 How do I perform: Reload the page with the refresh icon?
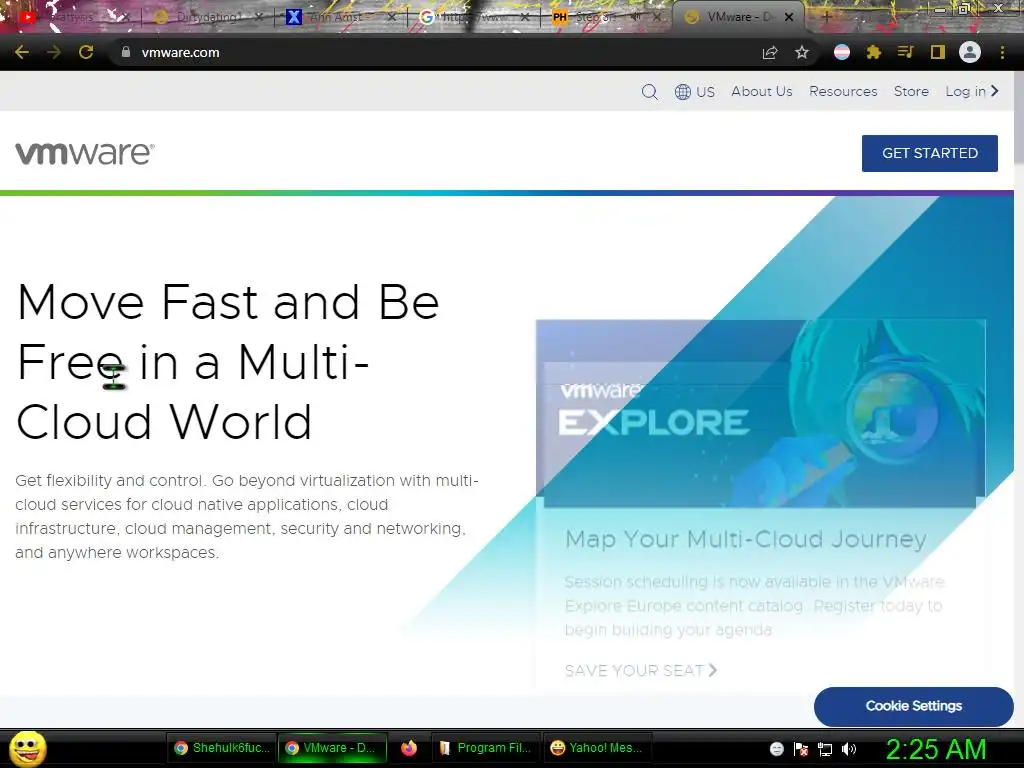pyautogui.click(x=86, y=52)
